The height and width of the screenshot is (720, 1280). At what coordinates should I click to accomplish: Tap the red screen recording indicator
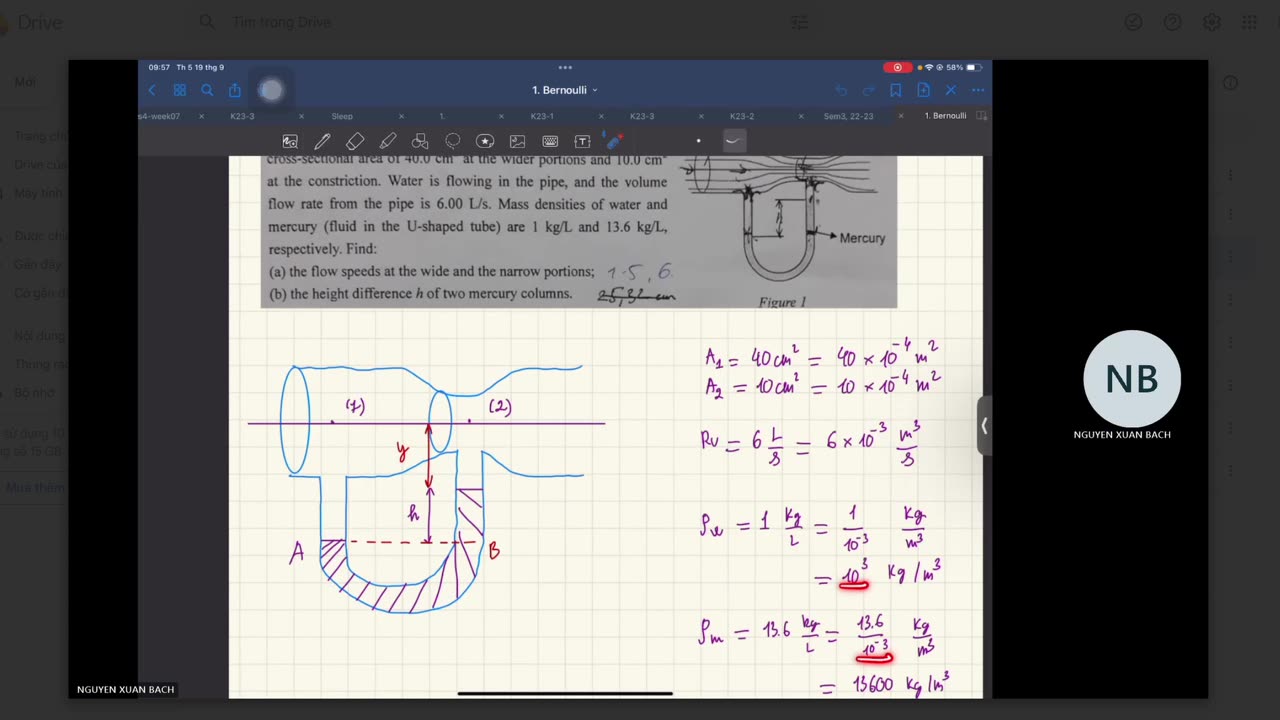coord(897,67)
